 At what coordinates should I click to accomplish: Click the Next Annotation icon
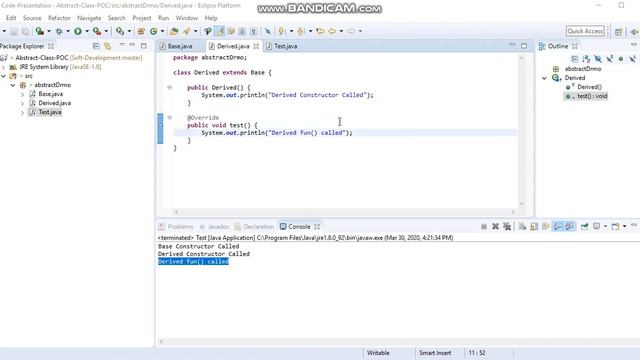pos(281,31)
